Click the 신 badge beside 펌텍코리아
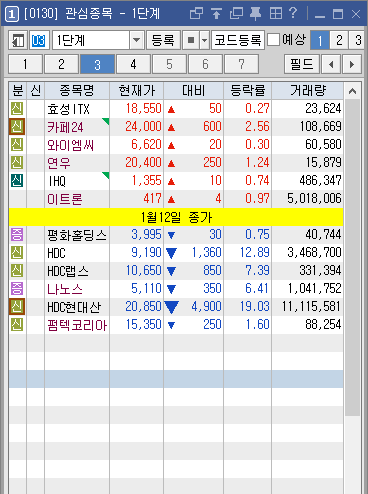The height and width of the screenshot is (494, 368). point(17,325)
